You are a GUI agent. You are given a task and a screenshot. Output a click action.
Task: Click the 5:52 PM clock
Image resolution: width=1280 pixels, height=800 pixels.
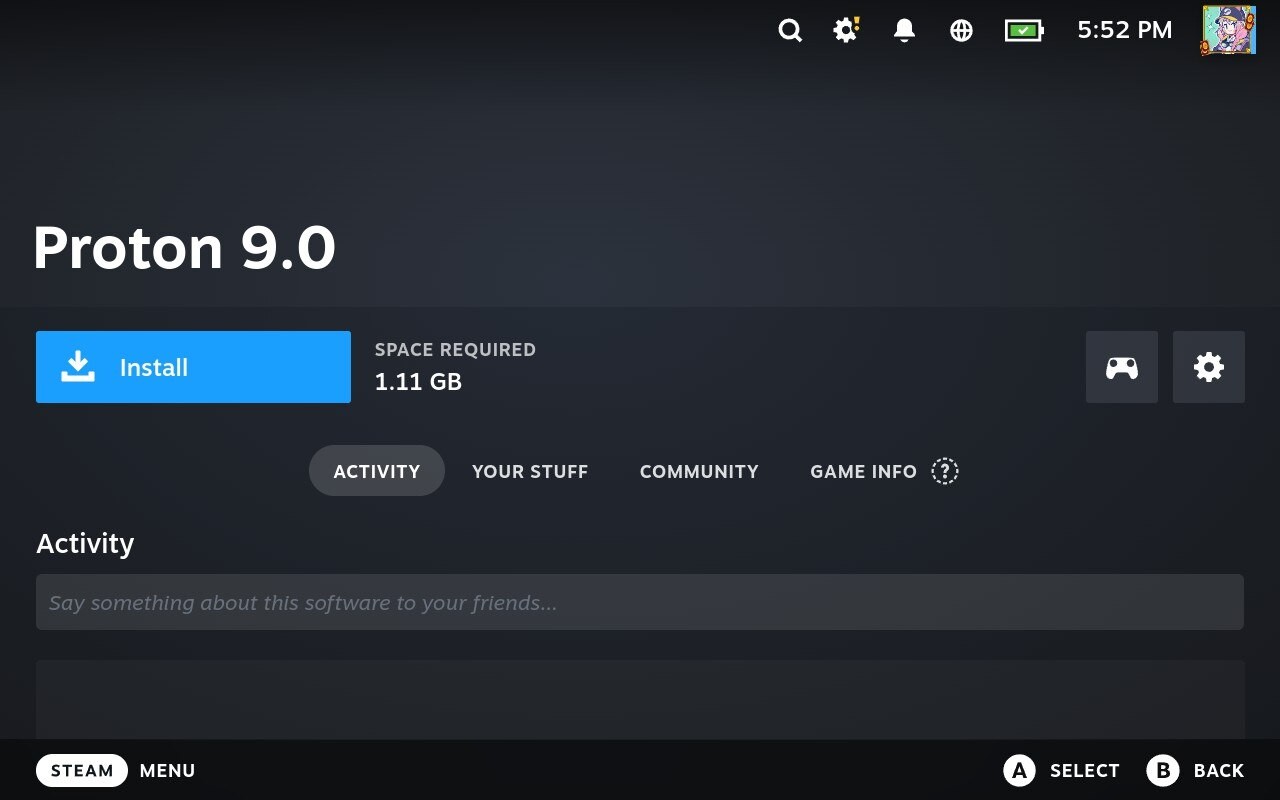click(x=1124, y=31)
